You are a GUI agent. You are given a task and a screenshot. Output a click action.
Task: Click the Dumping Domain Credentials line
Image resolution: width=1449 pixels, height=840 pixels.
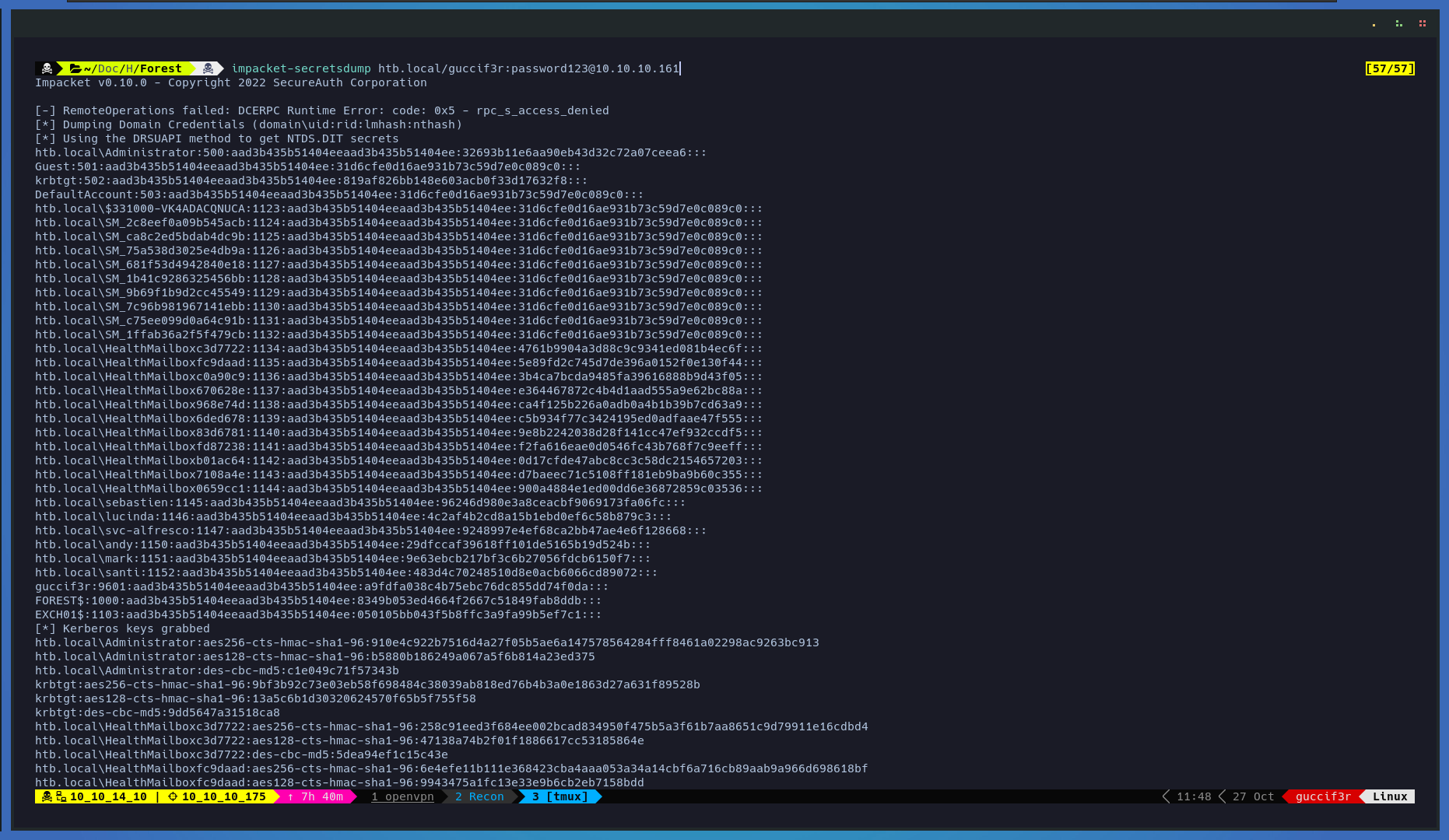249,124
